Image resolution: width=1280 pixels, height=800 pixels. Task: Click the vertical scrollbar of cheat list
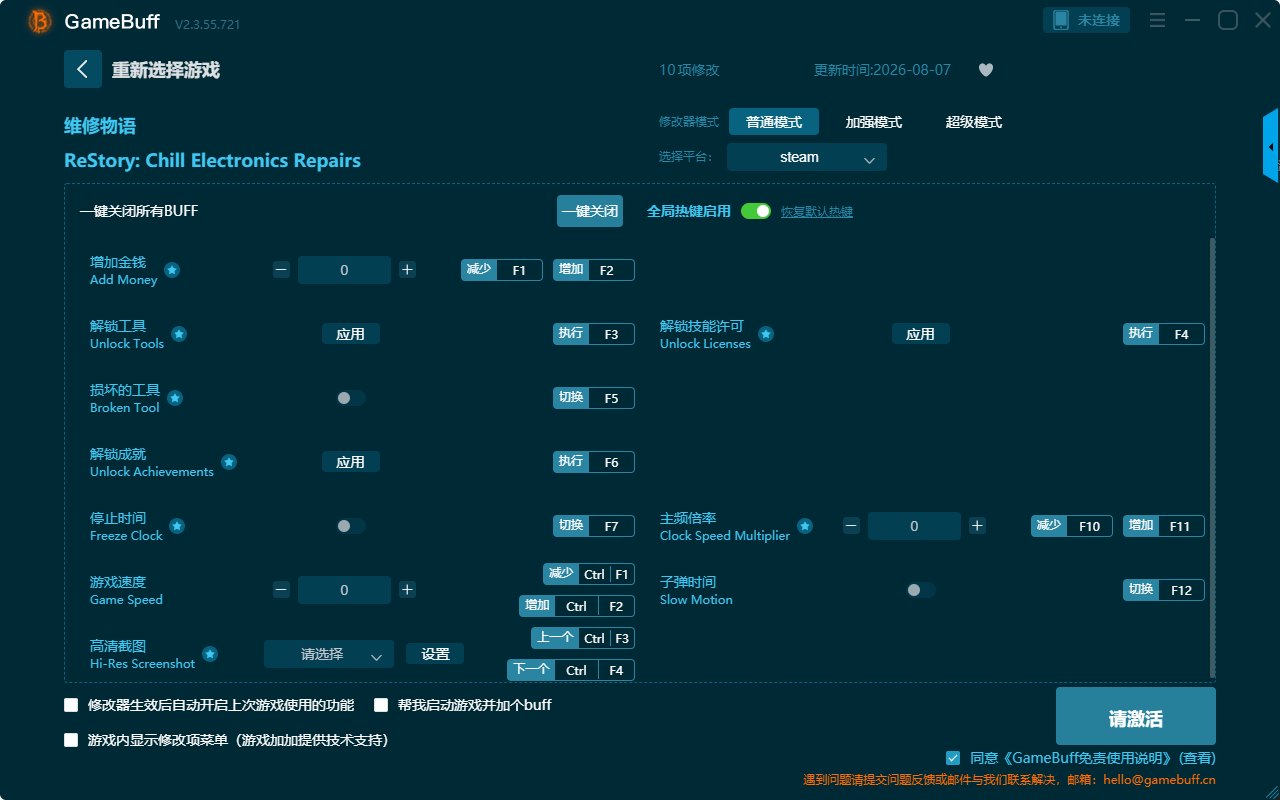pos(1213,458)
